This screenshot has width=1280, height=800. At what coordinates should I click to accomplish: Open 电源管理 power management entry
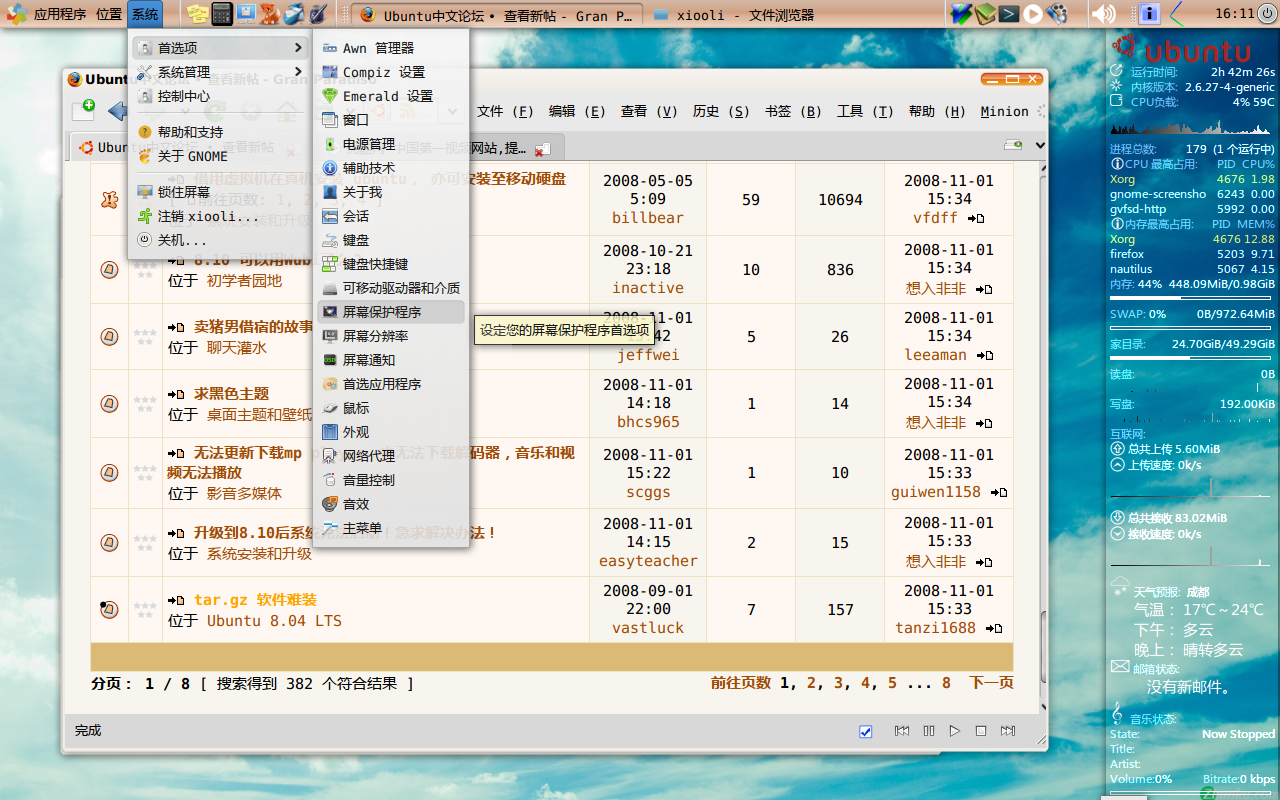[391, 144]
